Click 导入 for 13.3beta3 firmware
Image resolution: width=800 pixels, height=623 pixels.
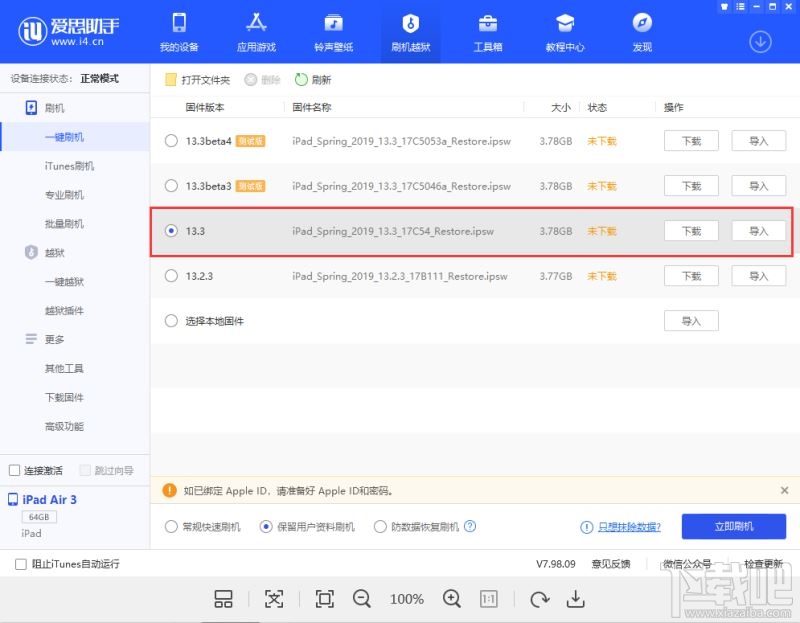tap(759, 186)
